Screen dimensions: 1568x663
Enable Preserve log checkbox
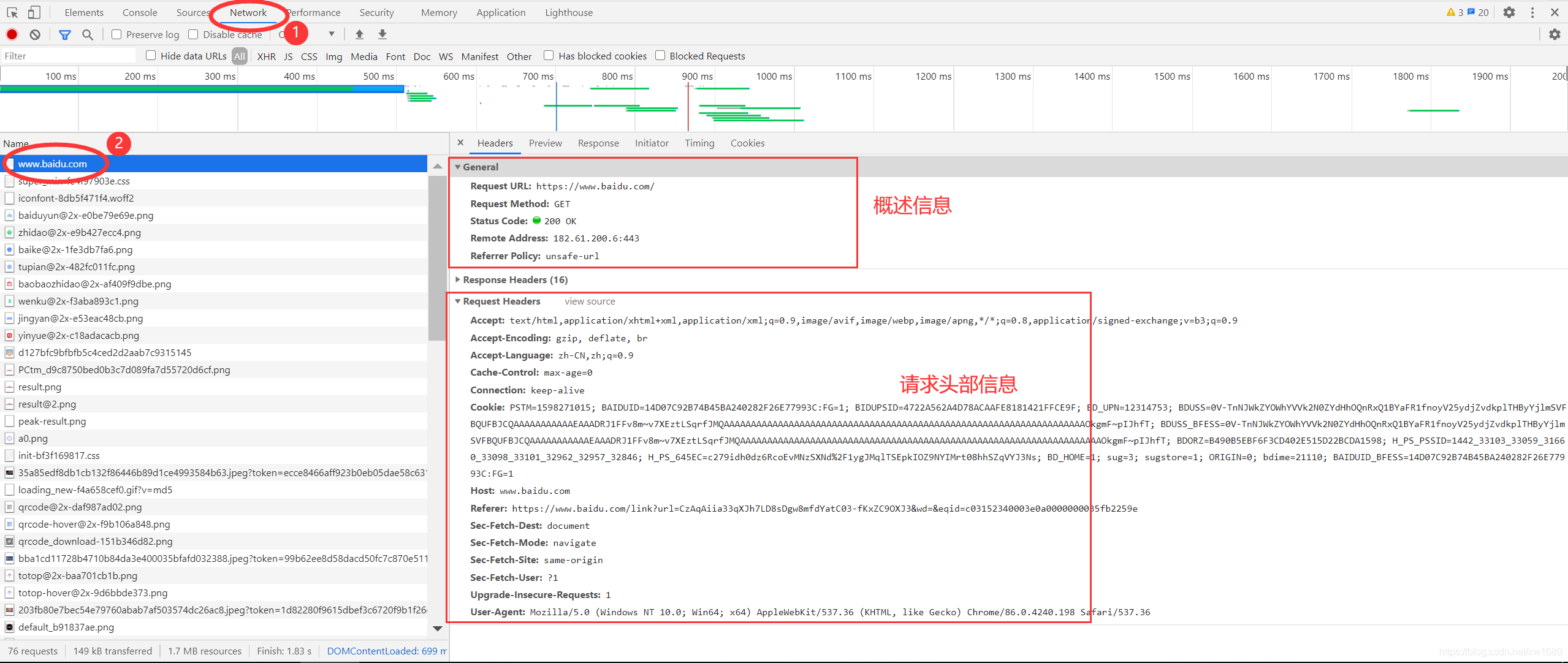116,34
